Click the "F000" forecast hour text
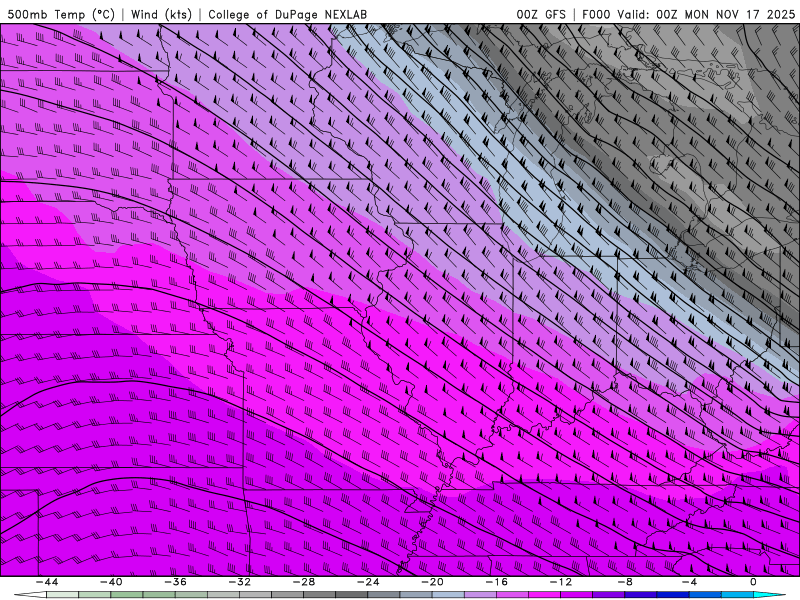Viewport: 800px width, 600px height. [596, 14]
